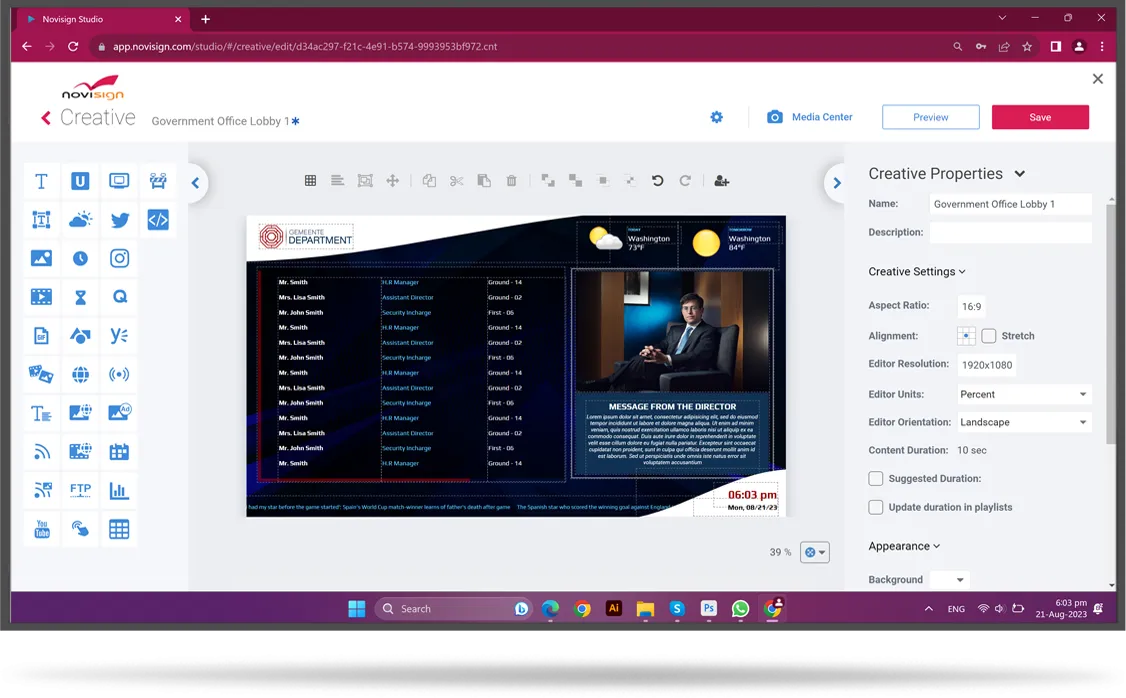This screenshot has width=1126, height=698.
Task: Check Update duration in playlists
Action: point(875,507)
